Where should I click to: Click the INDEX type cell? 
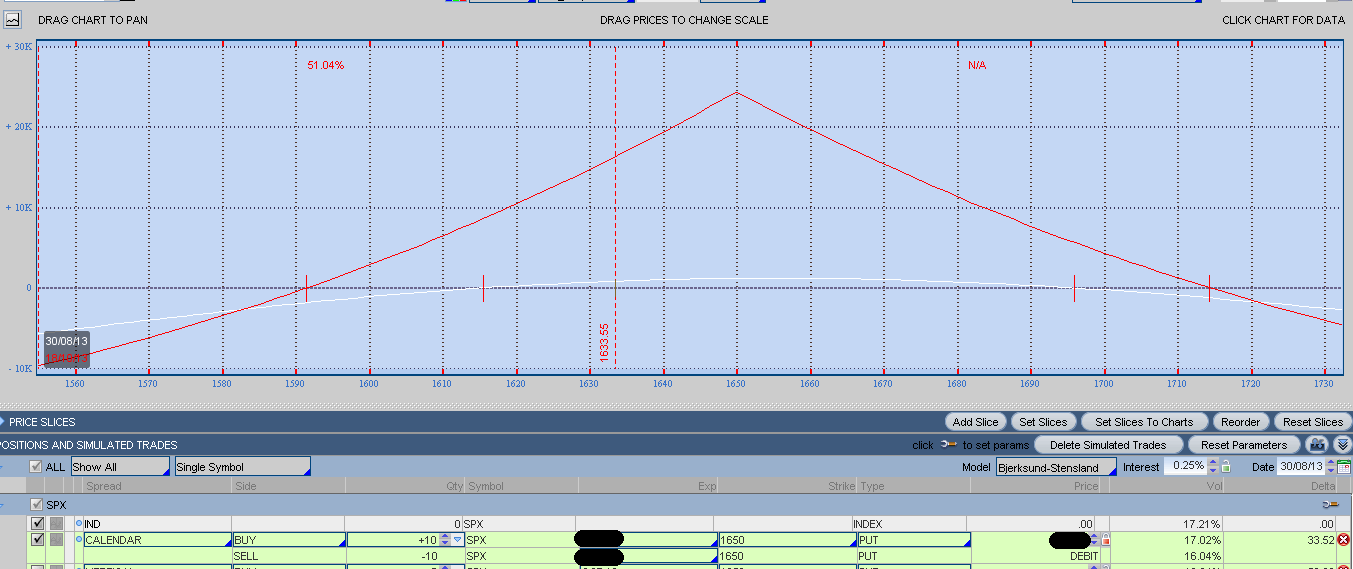[x=910, y=523]
